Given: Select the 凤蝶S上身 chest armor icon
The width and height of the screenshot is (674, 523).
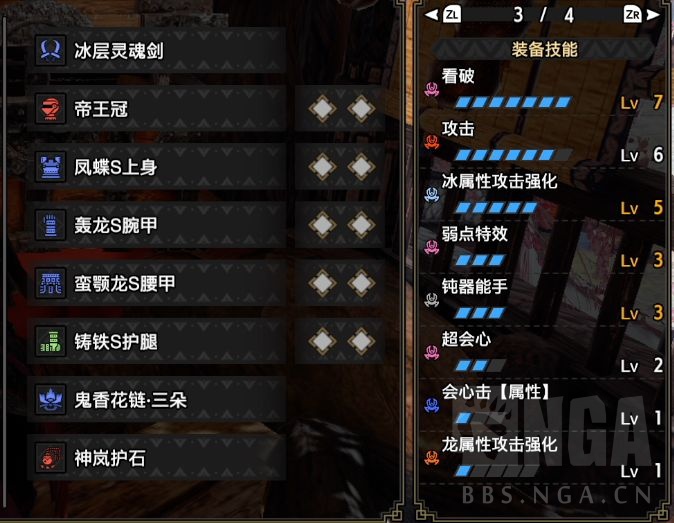Looking at the screenshot, I should point(51,167).
